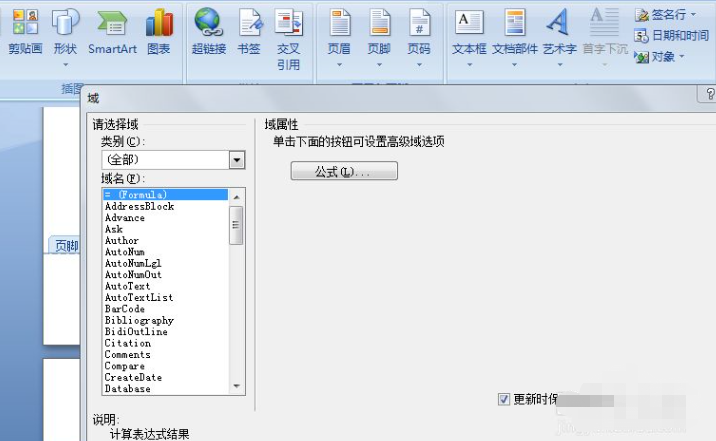This screenshot has height=441, width=716.
Task: Open the WordArt (艺术字) gallery
Action: (x=559, y=30)
